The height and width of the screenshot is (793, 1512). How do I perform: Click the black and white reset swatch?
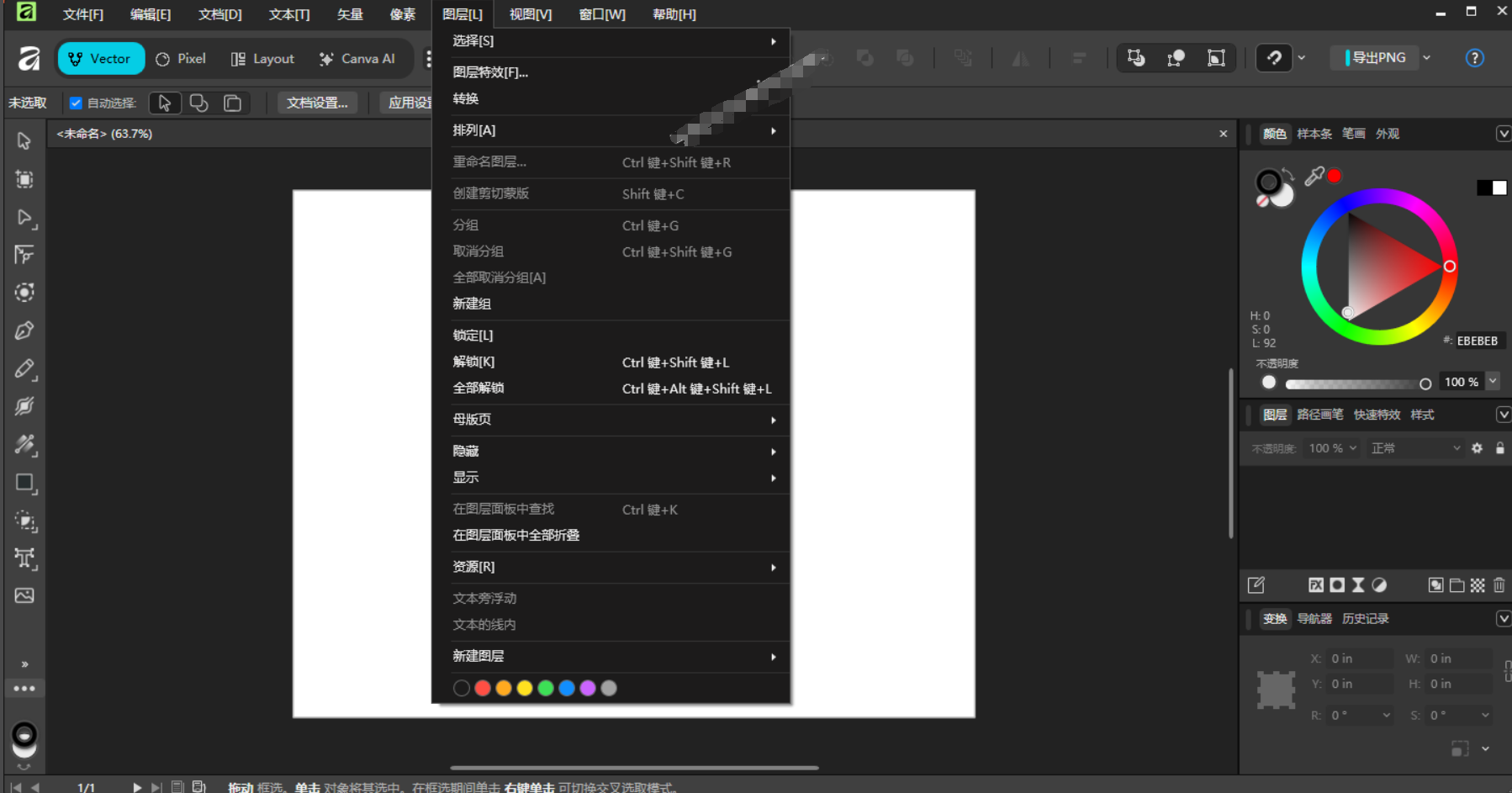(x=1492, y=188)
